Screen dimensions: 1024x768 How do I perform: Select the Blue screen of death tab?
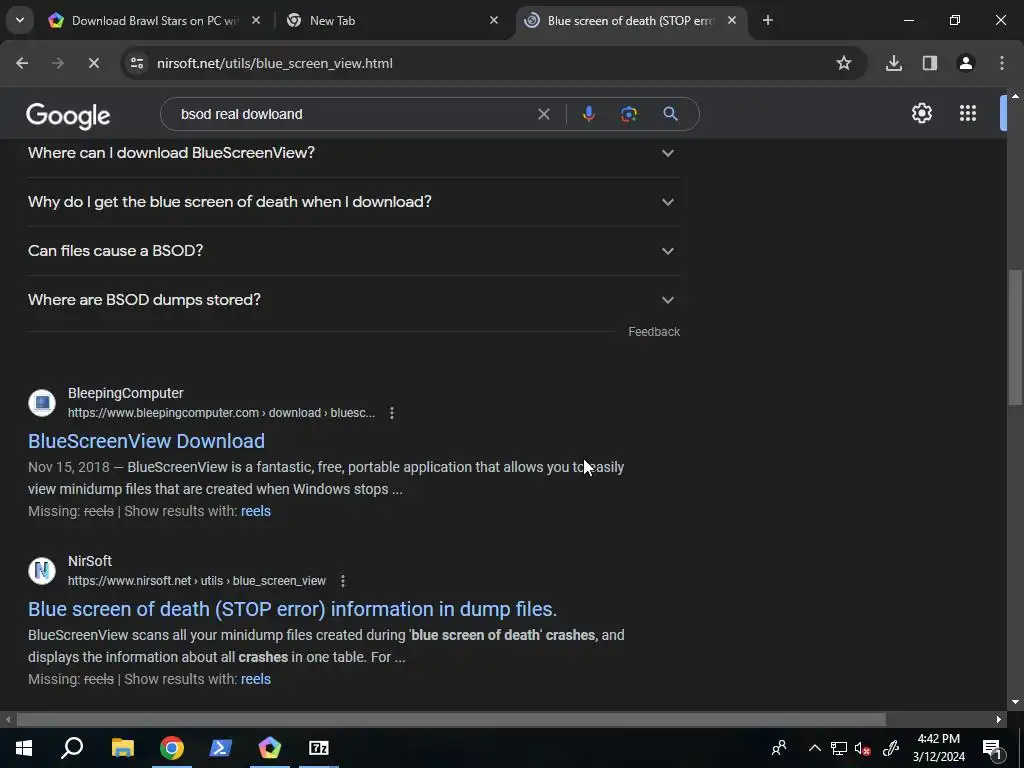point(630,20)
